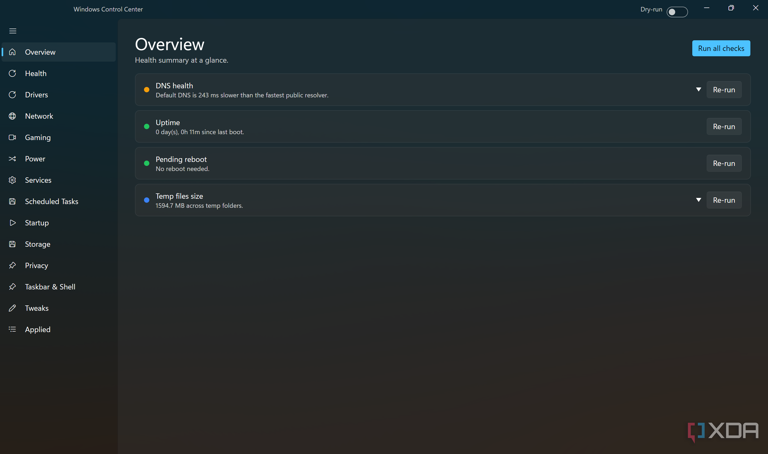Go to Scheduled Tasks label

click(x=51, y=201)
